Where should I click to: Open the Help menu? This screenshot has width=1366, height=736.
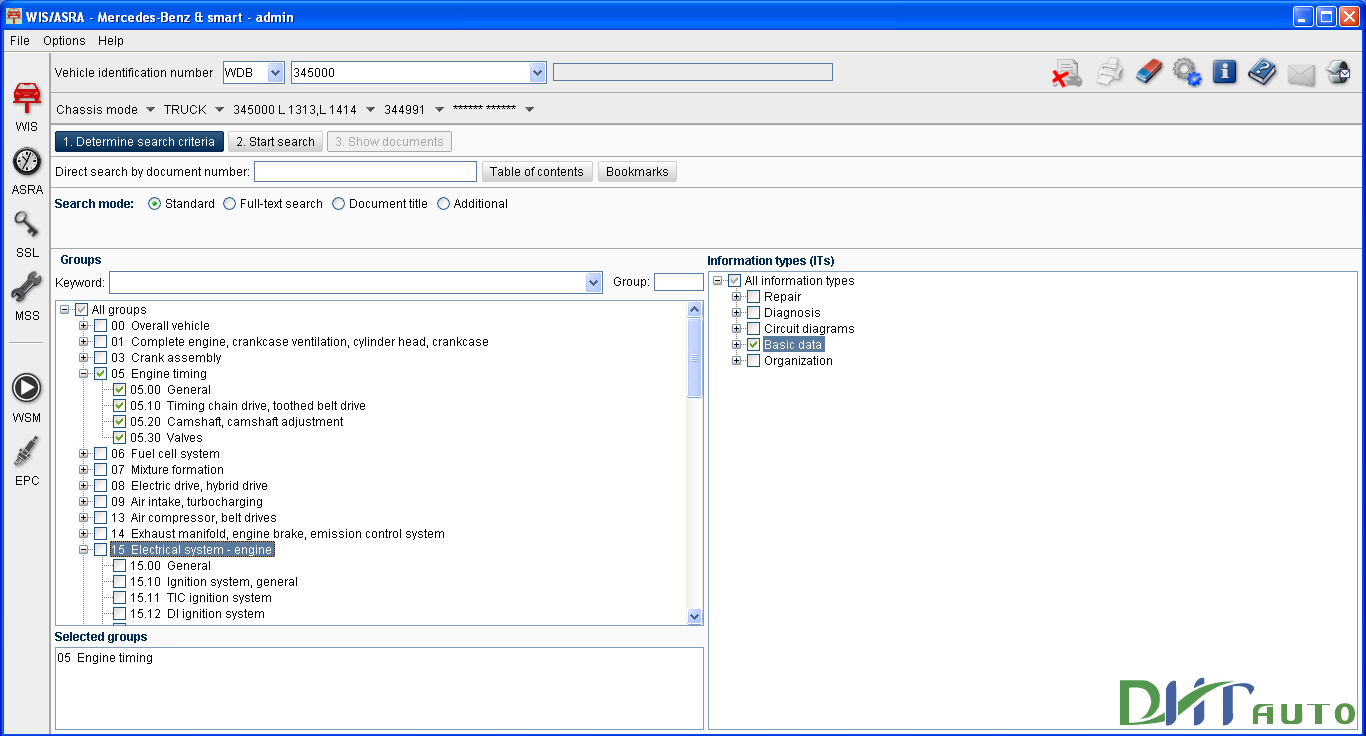click(x=111, y=41)
